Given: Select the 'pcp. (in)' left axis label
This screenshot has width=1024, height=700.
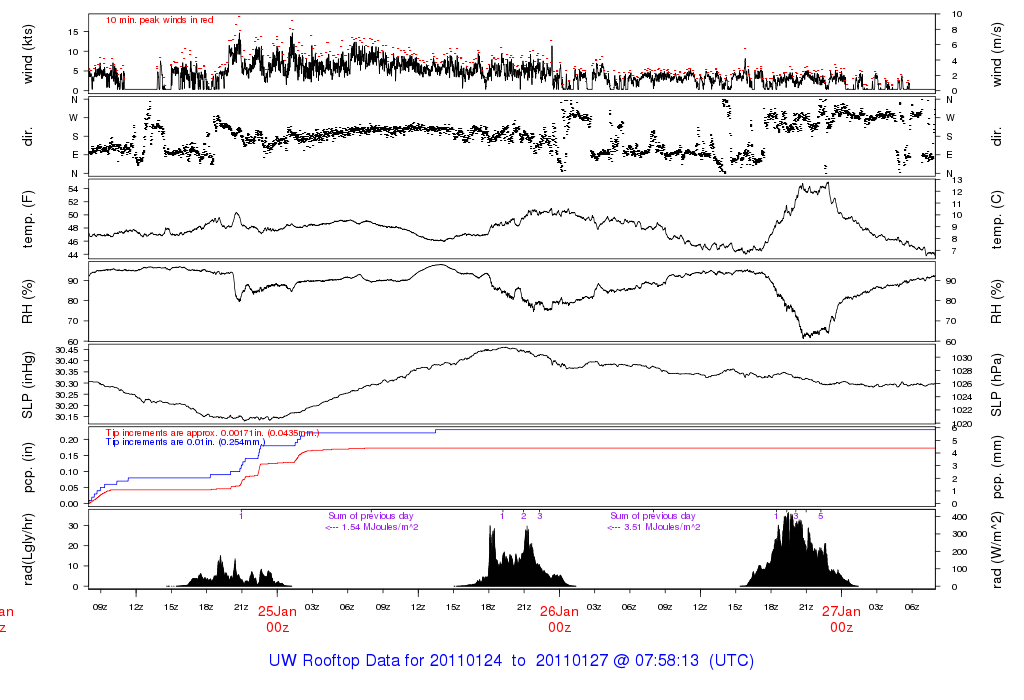Looking at the screenshot, I should [29, 467].
